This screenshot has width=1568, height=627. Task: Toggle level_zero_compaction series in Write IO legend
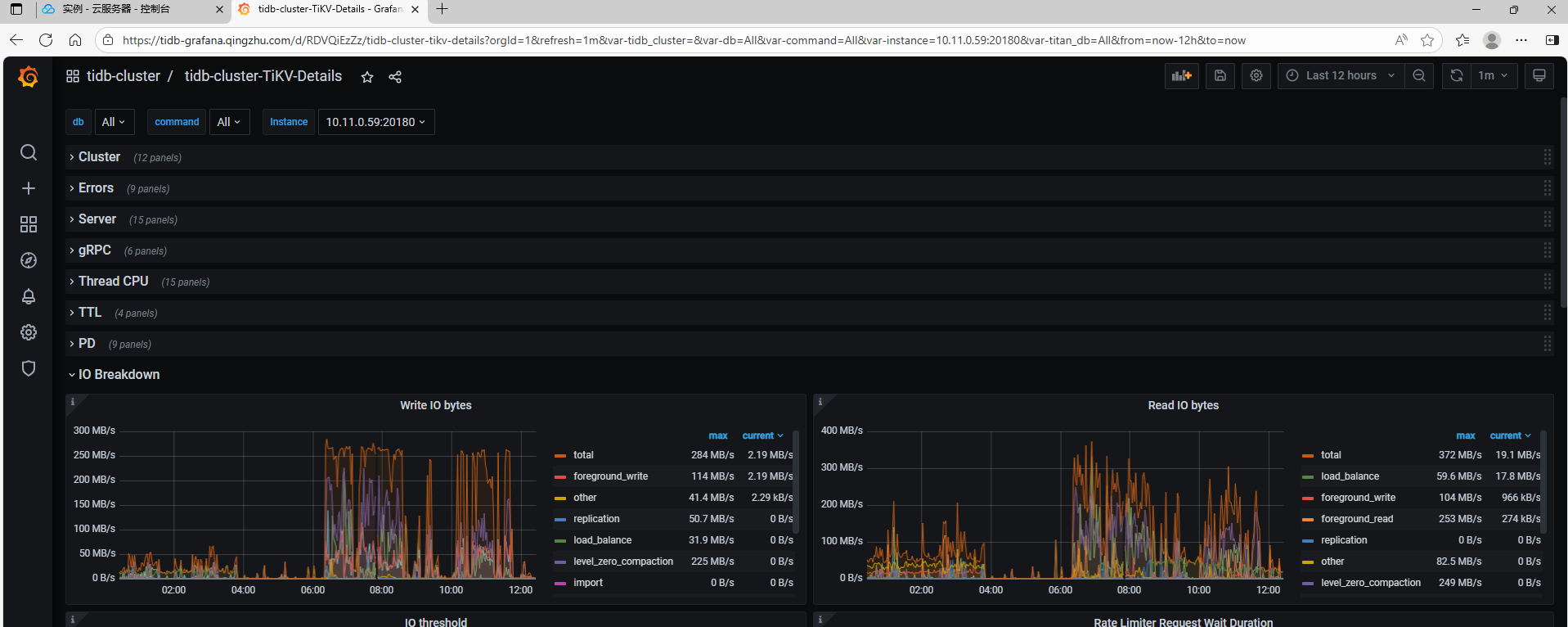click(x=622, y=562)
